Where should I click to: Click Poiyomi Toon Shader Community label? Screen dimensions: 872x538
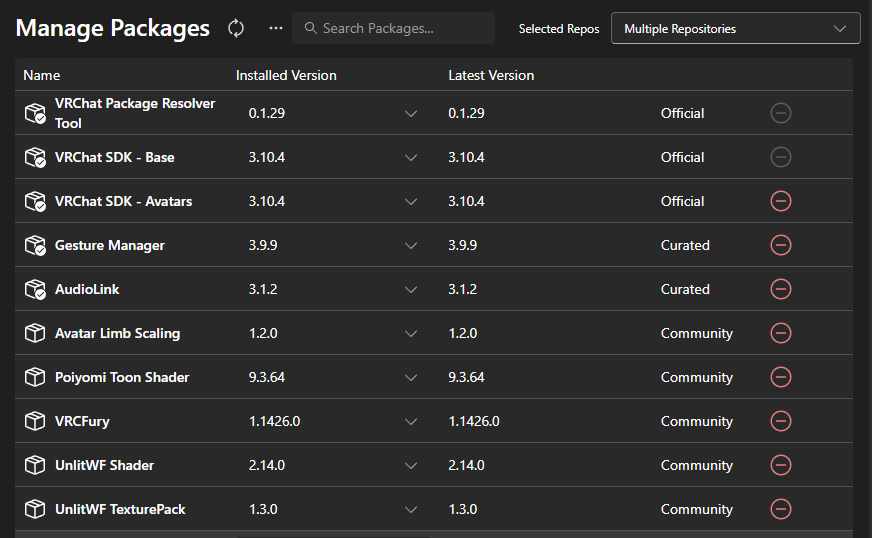(x=697, y=377)
